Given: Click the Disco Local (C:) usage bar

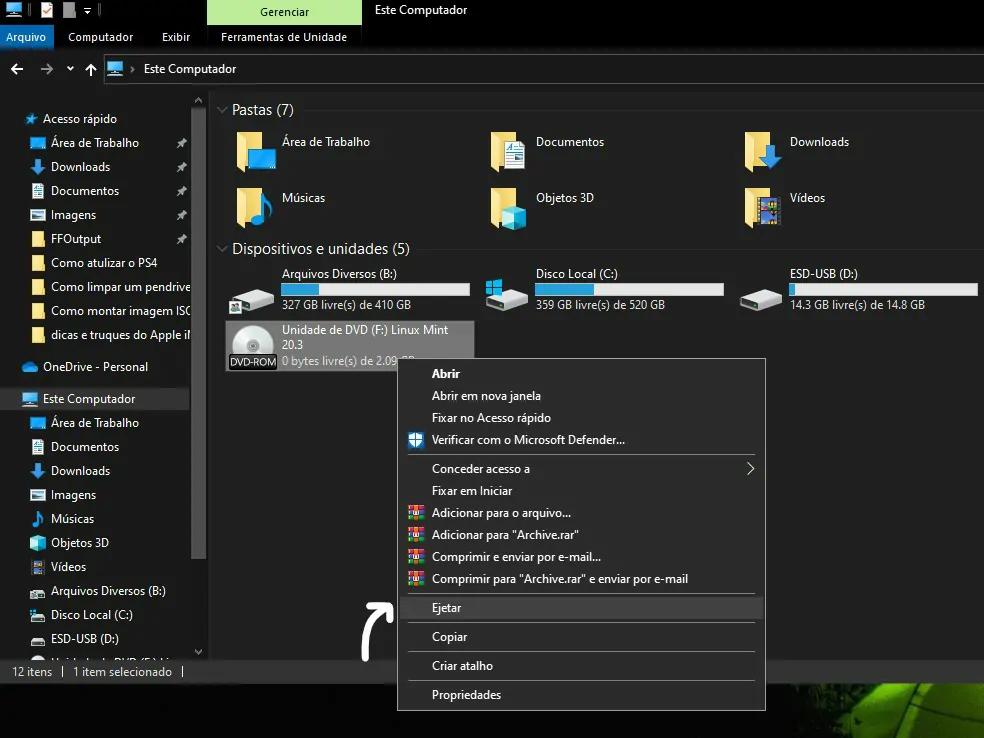Looking at the screenshot, I should [629, 289].
